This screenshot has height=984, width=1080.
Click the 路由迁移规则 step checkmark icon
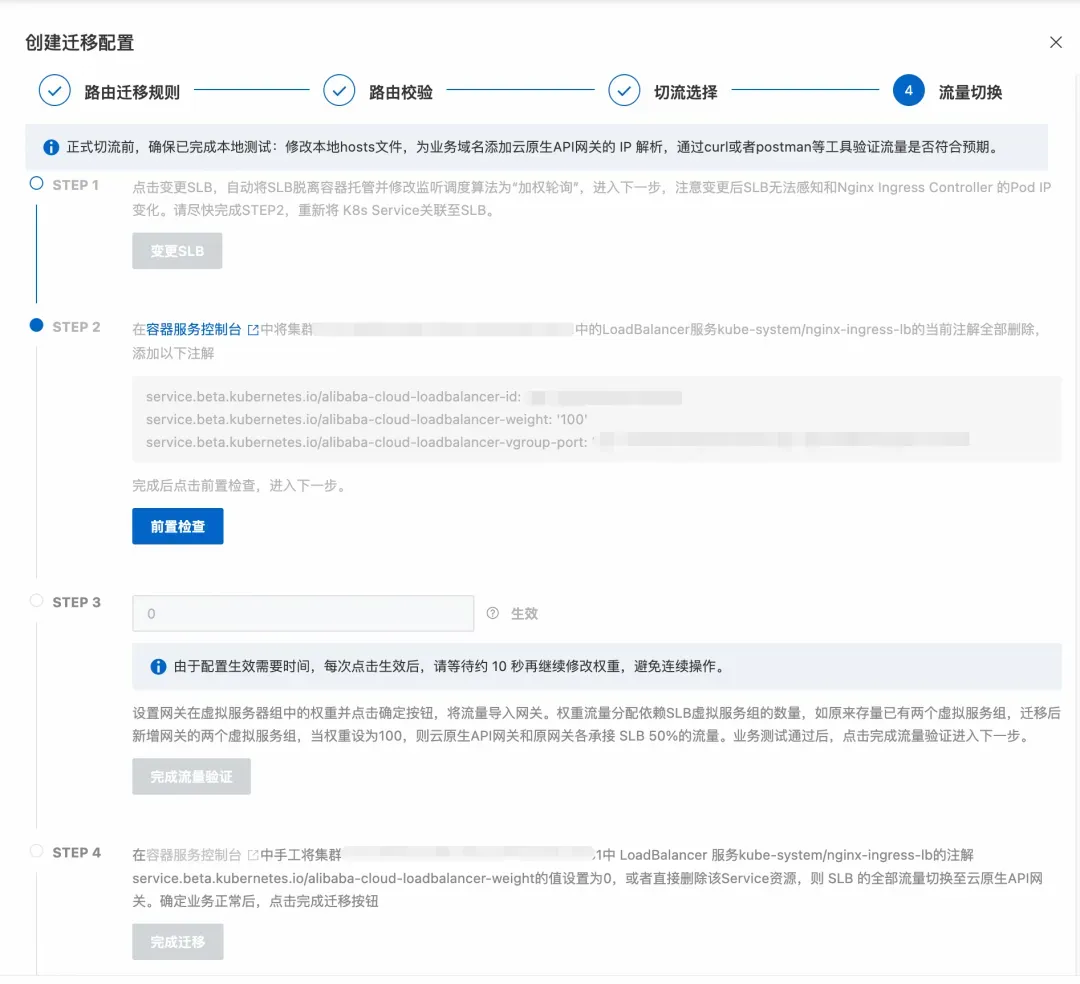click(x=54, y=90)
